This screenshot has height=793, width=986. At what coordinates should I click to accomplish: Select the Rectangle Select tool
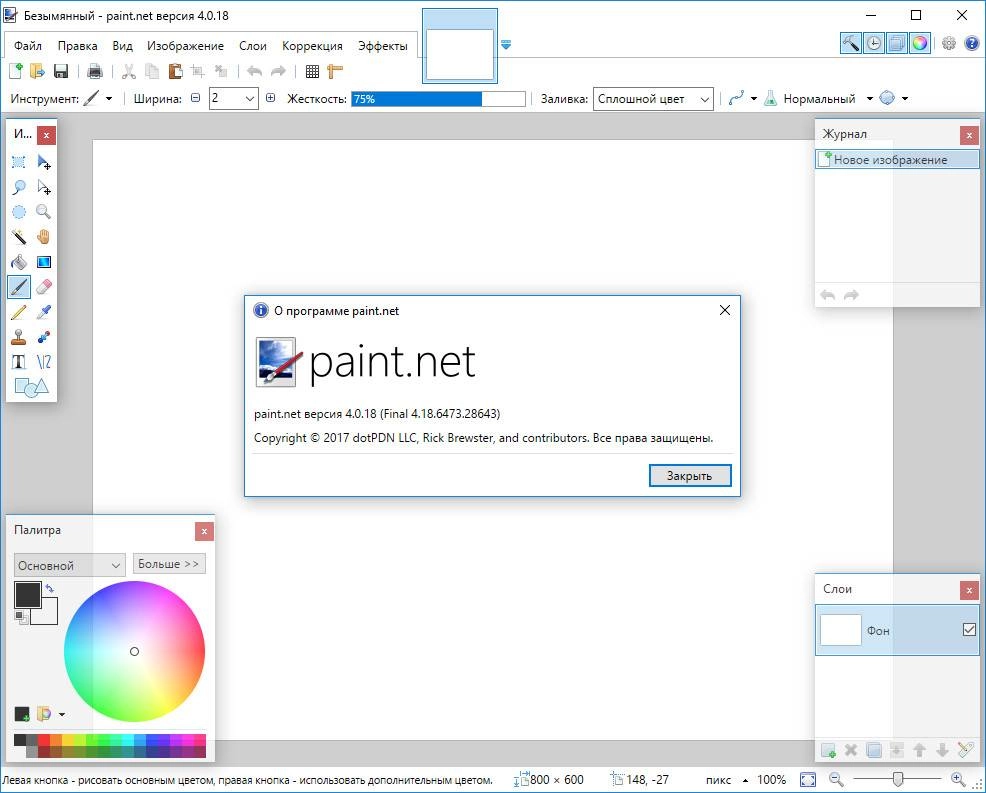point(19,162)
